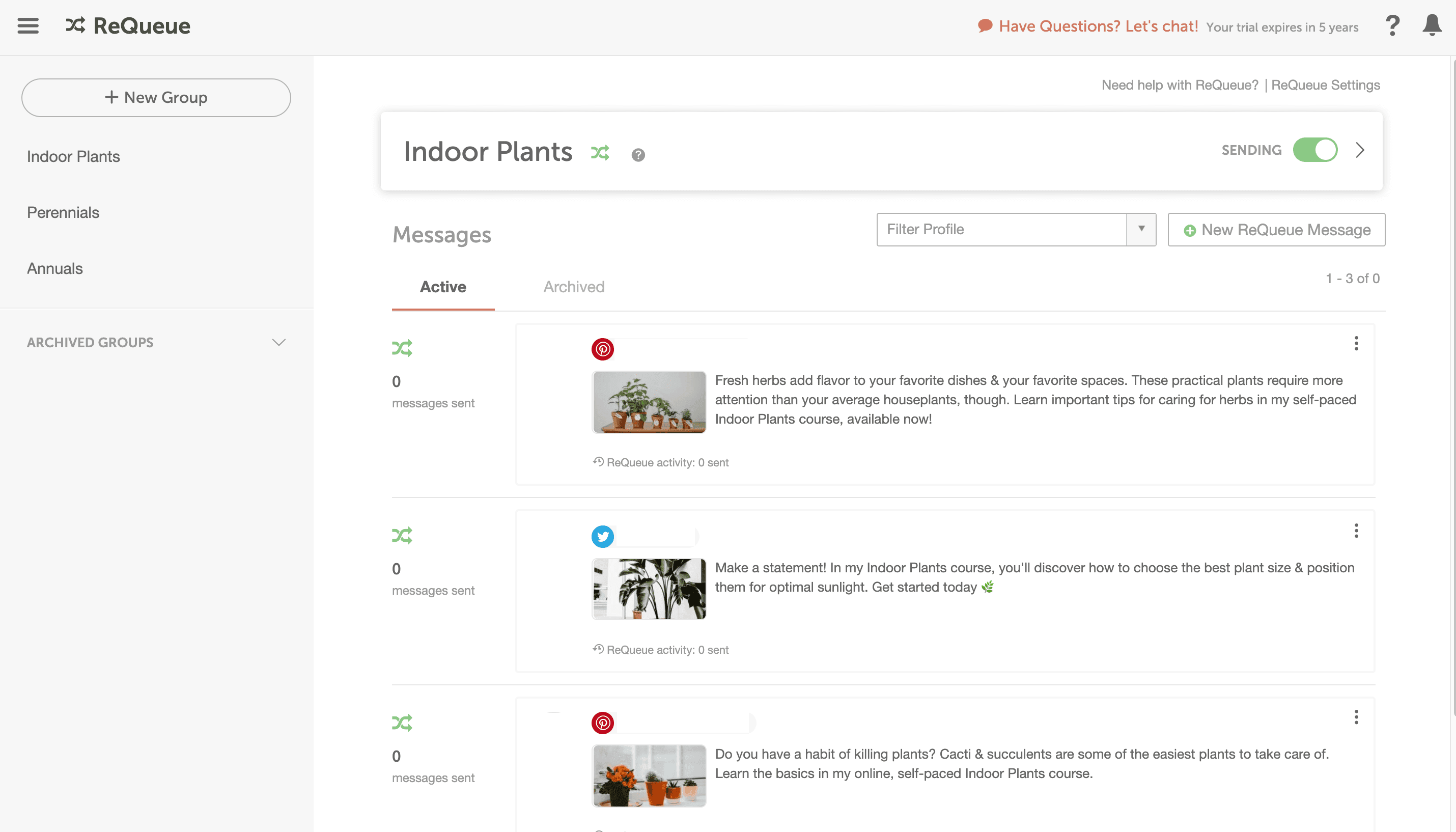Click trial expires in 5 years text
This screenshot has height=832, width=1456.
tap(1282, 27)
